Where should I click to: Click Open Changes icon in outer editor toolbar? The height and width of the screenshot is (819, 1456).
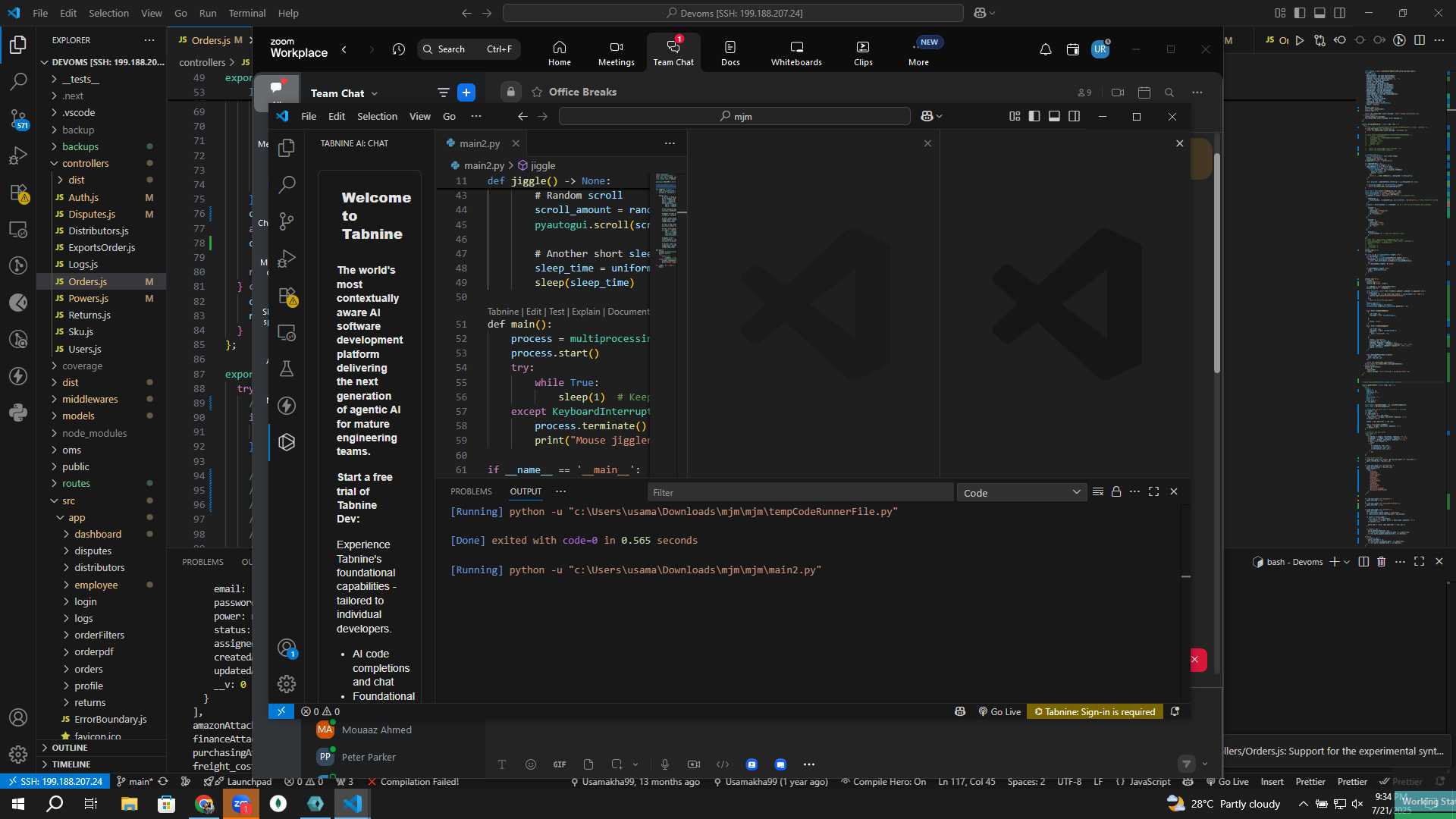tap(1320, 40)
